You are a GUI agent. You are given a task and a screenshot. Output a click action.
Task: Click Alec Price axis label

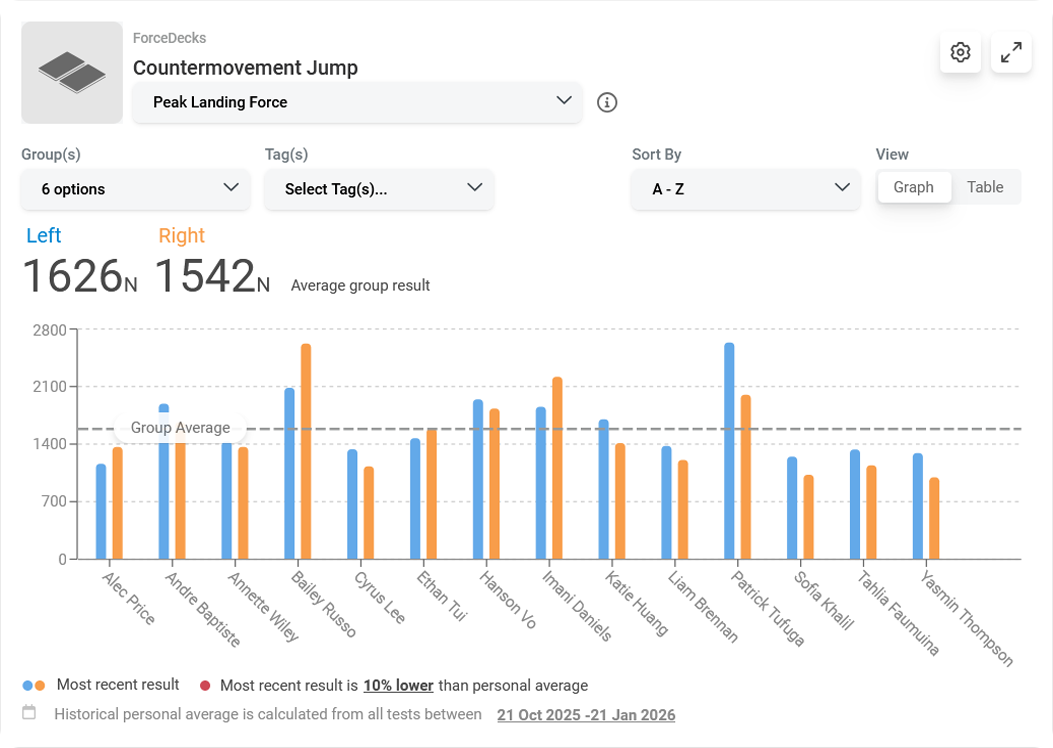[128, 598]
